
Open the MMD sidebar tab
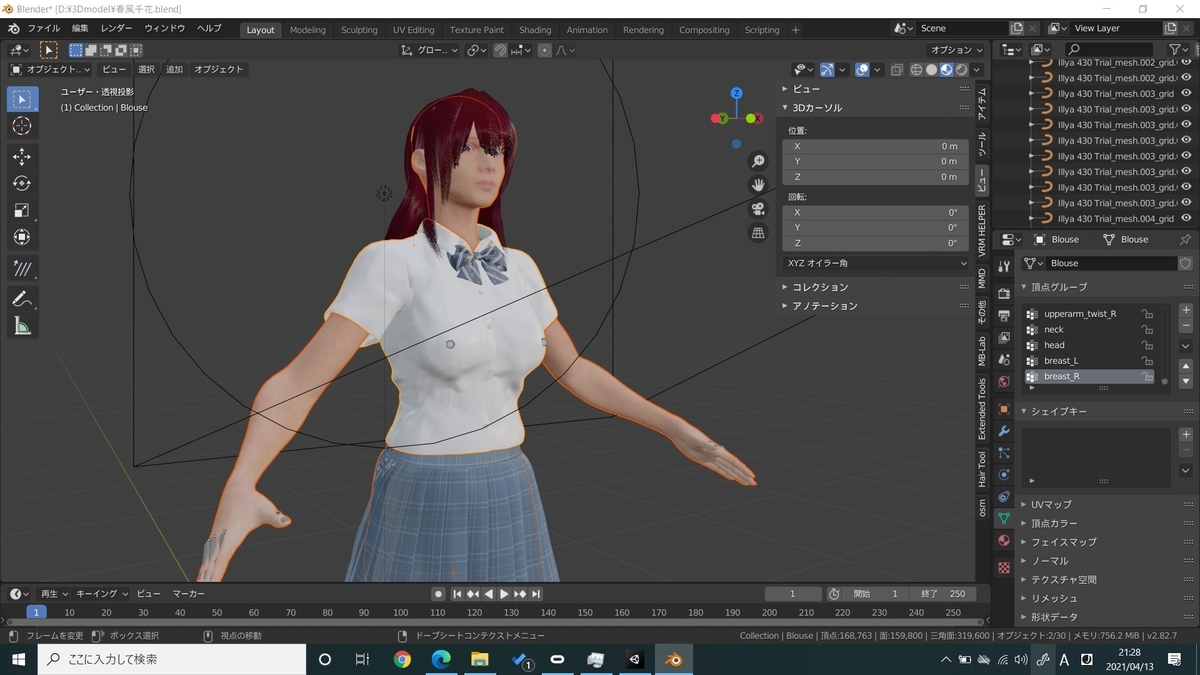coord(982,279)
